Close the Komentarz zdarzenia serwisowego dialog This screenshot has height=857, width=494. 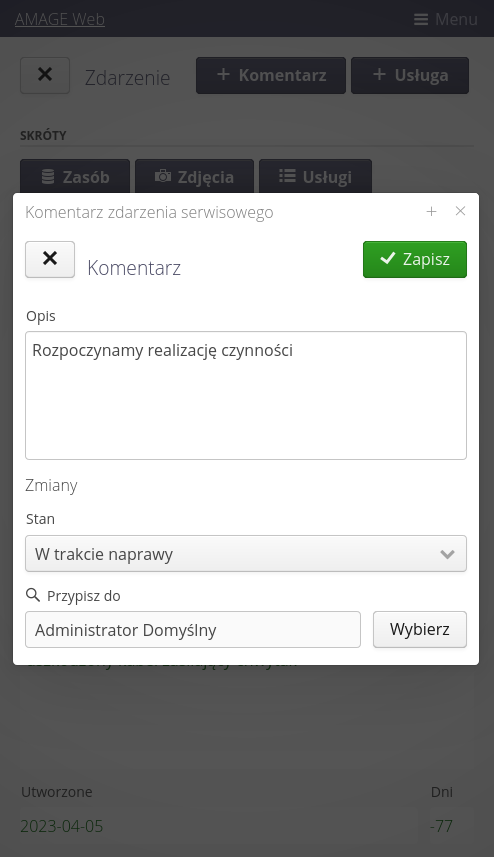(x=460, y=211)
